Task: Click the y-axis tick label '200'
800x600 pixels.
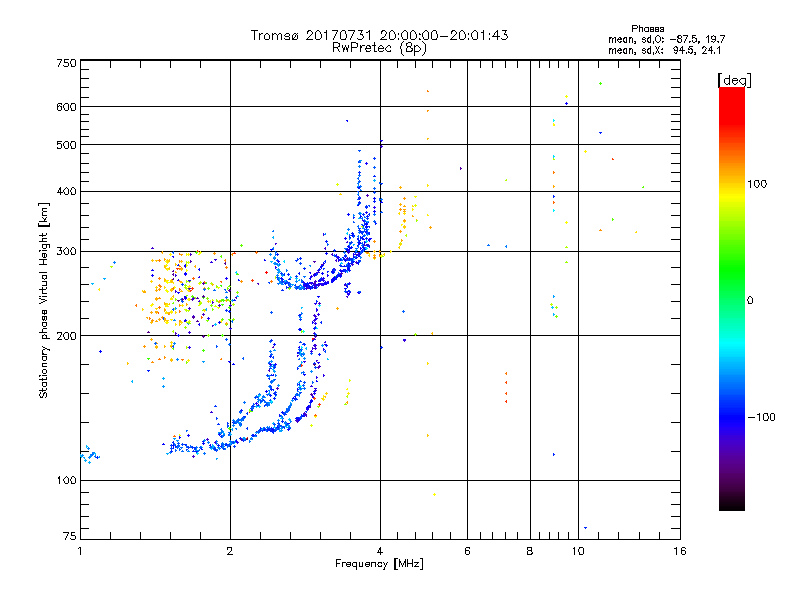Action: [x=66, y=336]
